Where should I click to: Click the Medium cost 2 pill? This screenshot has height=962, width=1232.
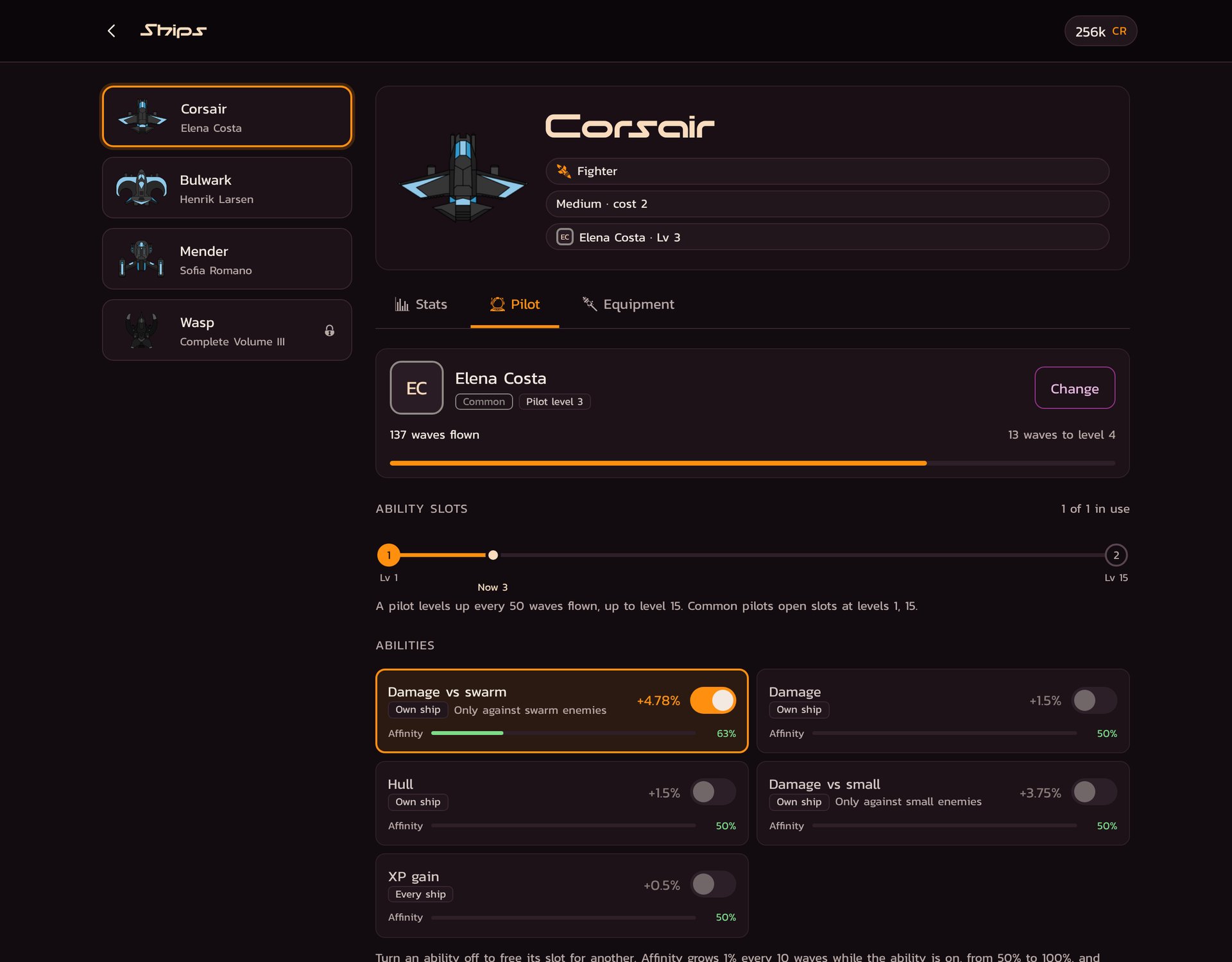pyautogui.click(x=827, y=204)
